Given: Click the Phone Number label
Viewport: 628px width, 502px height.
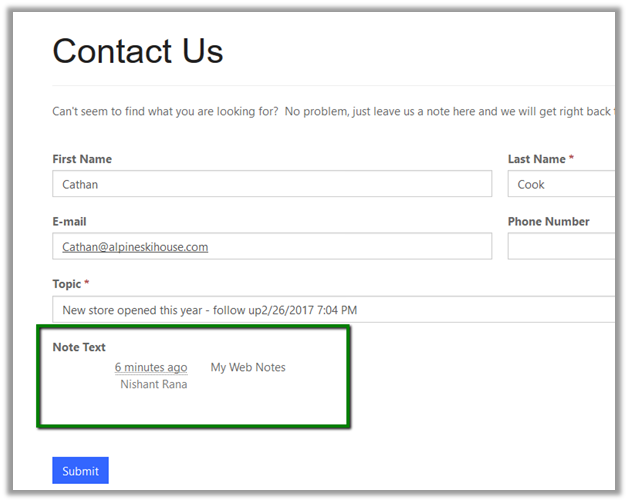Looking at the screenshot, I should pos(548,221).
